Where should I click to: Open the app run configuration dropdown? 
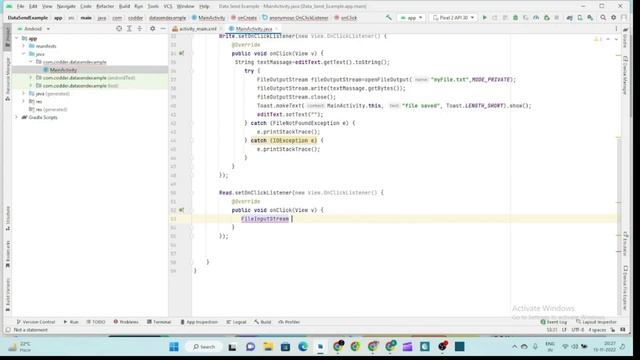[411, 18]
